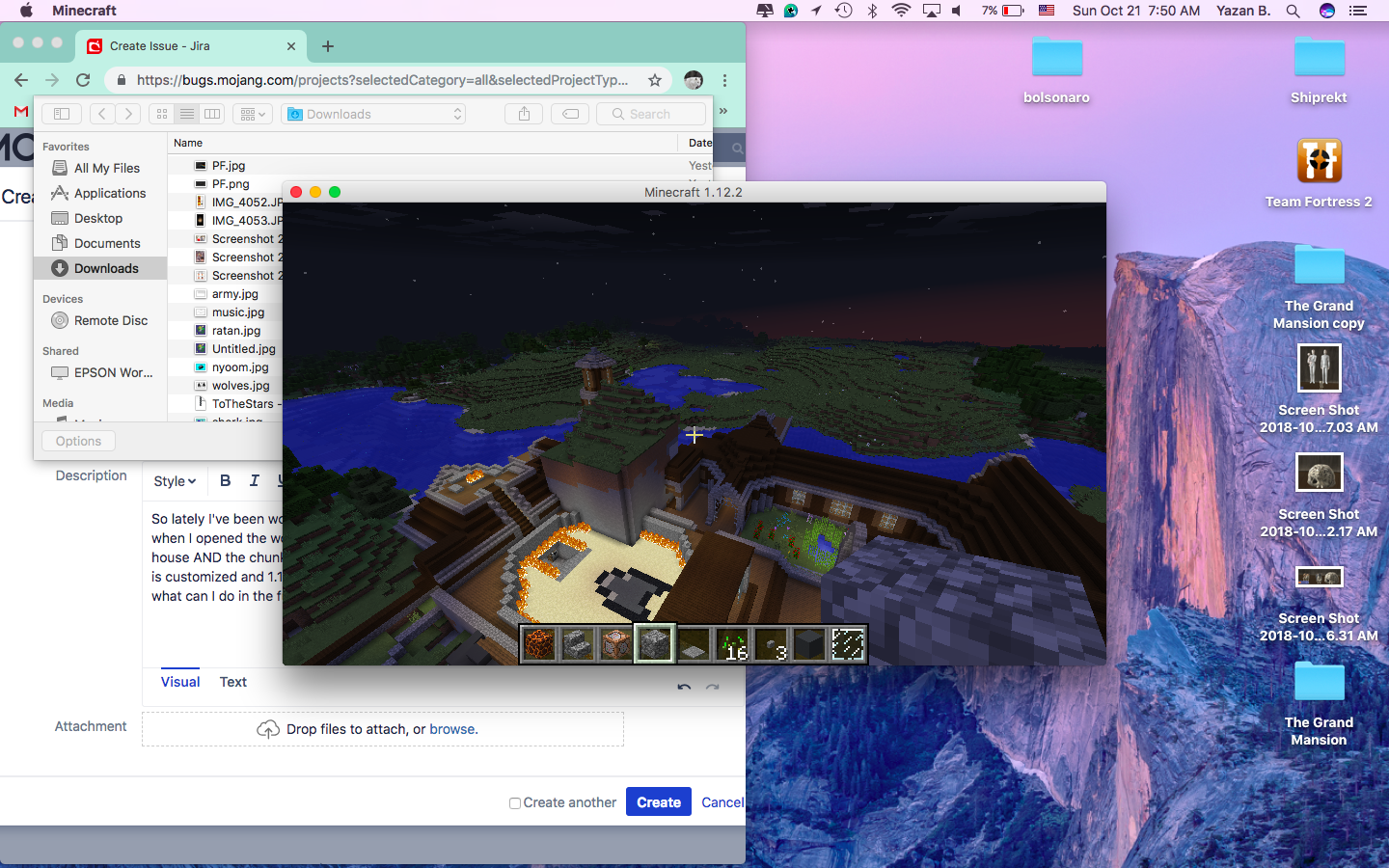
Task: Go back in the Chrome browser
Action: tap(21, 80)
